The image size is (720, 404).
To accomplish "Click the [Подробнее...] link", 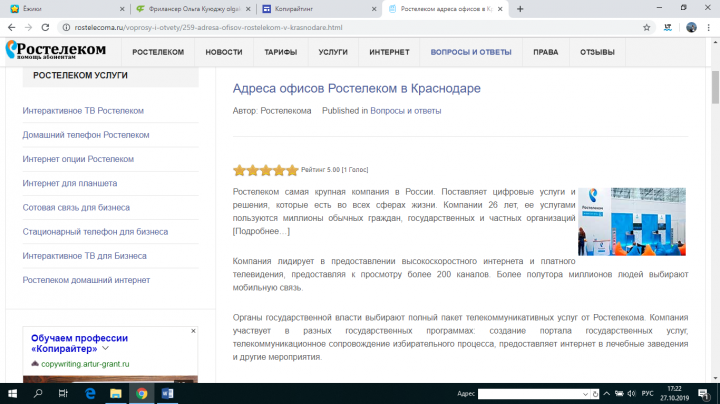I will [x=261, y=231].
